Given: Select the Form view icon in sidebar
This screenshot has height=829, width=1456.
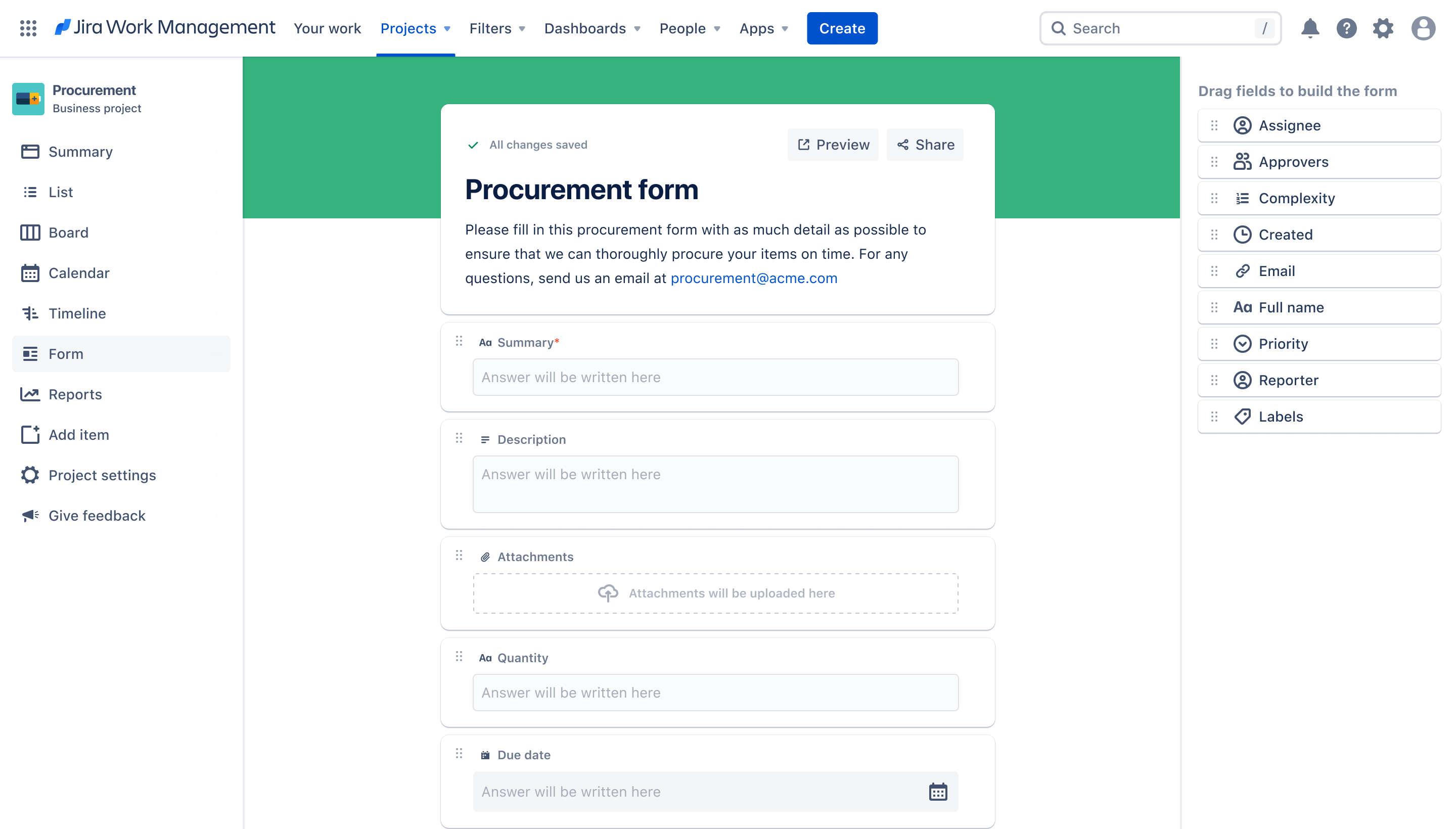Looking at the screenshot, I should pyautogui.click(x=30, y=354).
